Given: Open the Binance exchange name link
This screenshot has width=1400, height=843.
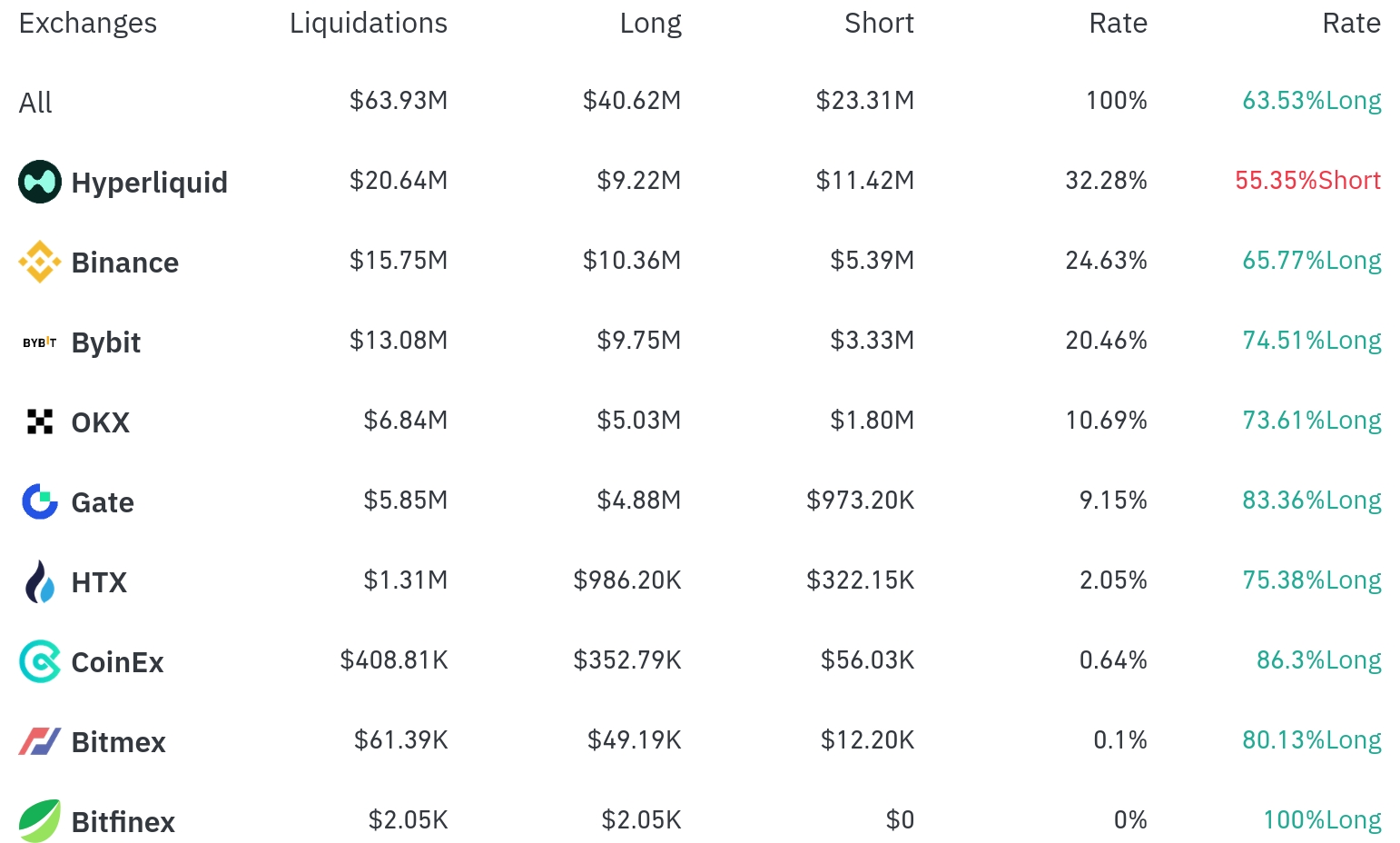Looking at the screenshot, I should pyautogui.click(x=125, y=263).
